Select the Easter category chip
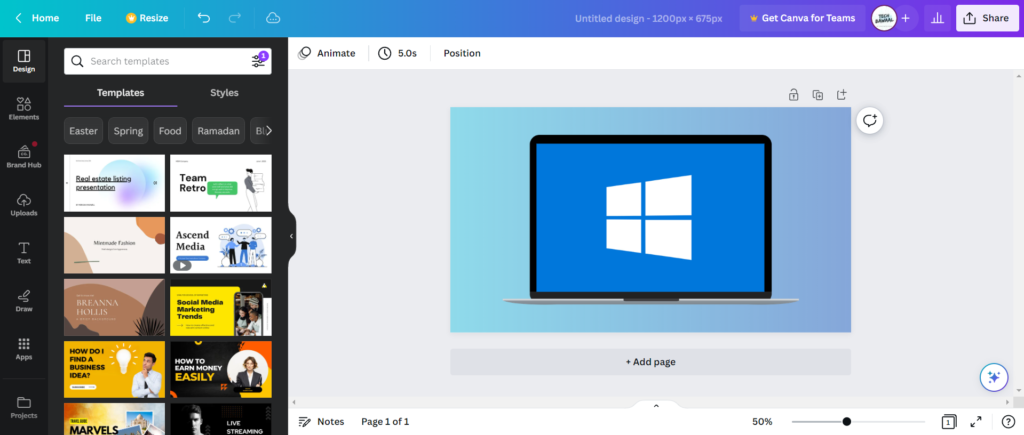The height and width of the screenshot is (435, 1024). (x=84, y=131)
